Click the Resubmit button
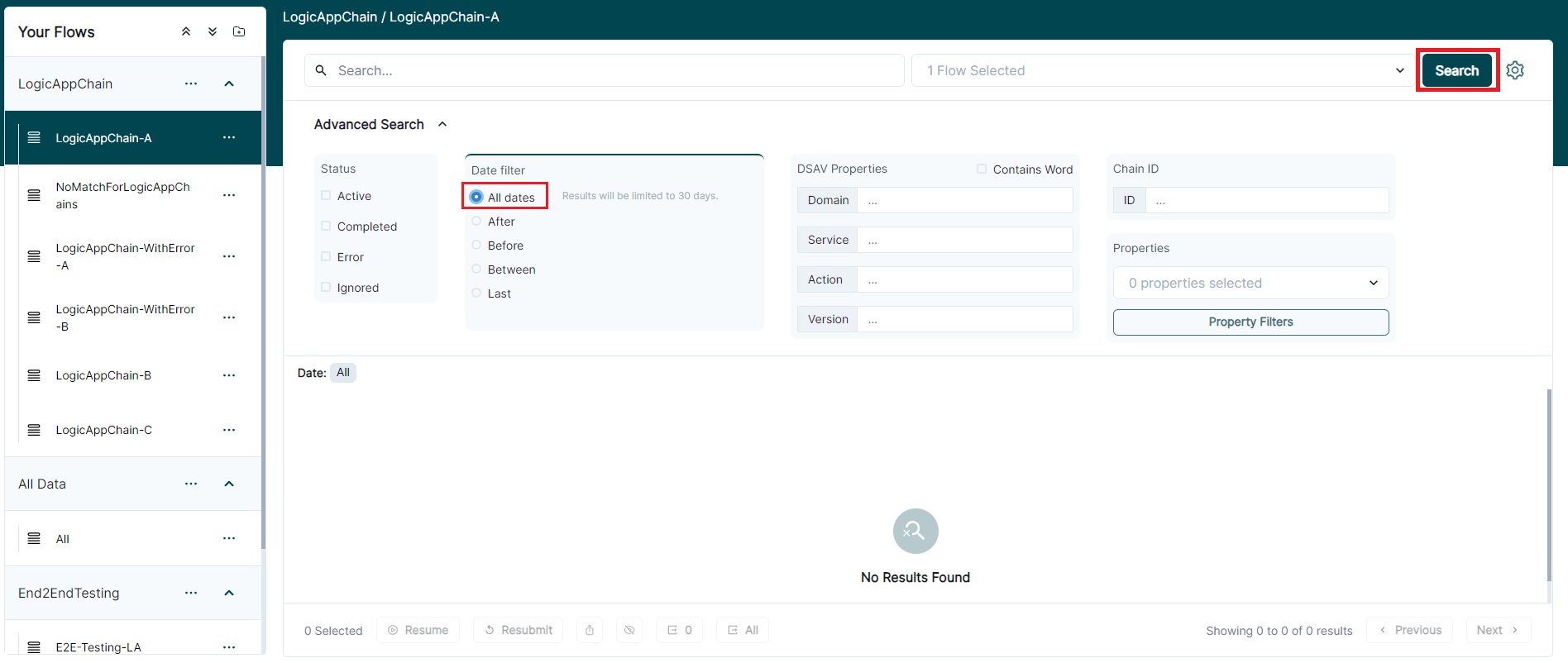1568x663 pixels. pyautogui.click(x=519, y=630)
